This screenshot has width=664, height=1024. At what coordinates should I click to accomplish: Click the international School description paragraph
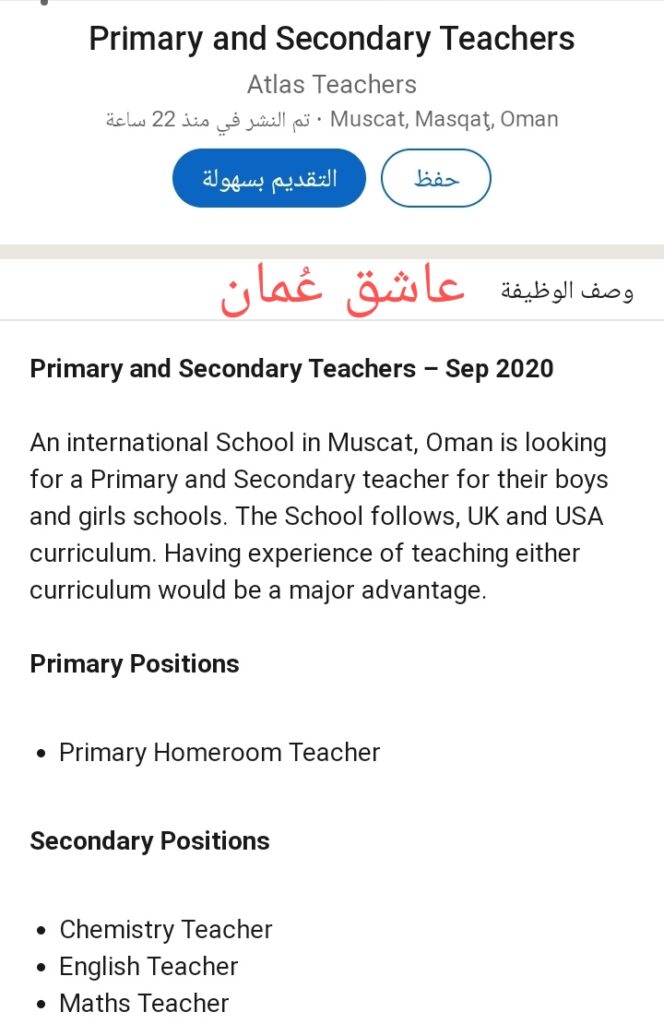(x=319, y=516)
